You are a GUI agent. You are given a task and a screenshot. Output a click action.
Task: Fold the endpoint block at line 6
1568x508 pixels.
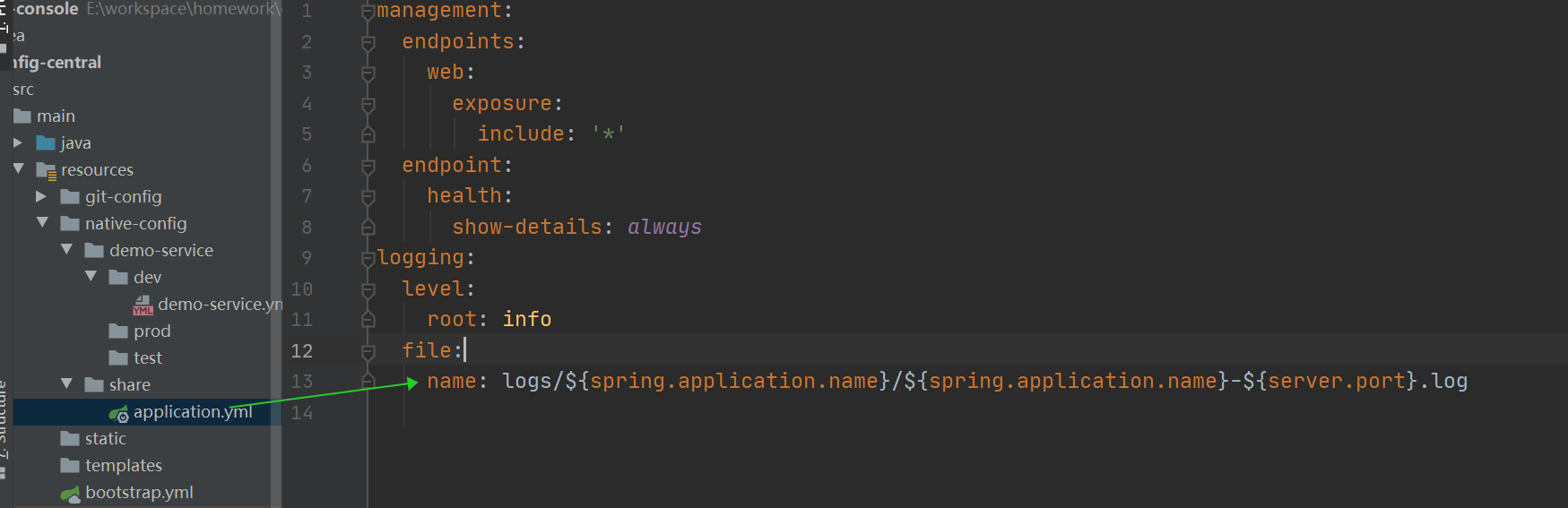coord(368,166)
